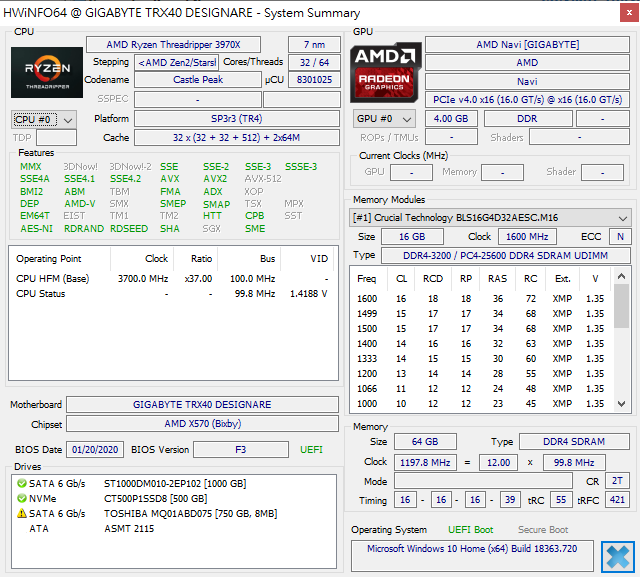Click the AMD X570 (Bixby) chipset field
Viewport: 640px width, 577px height.
202,424
